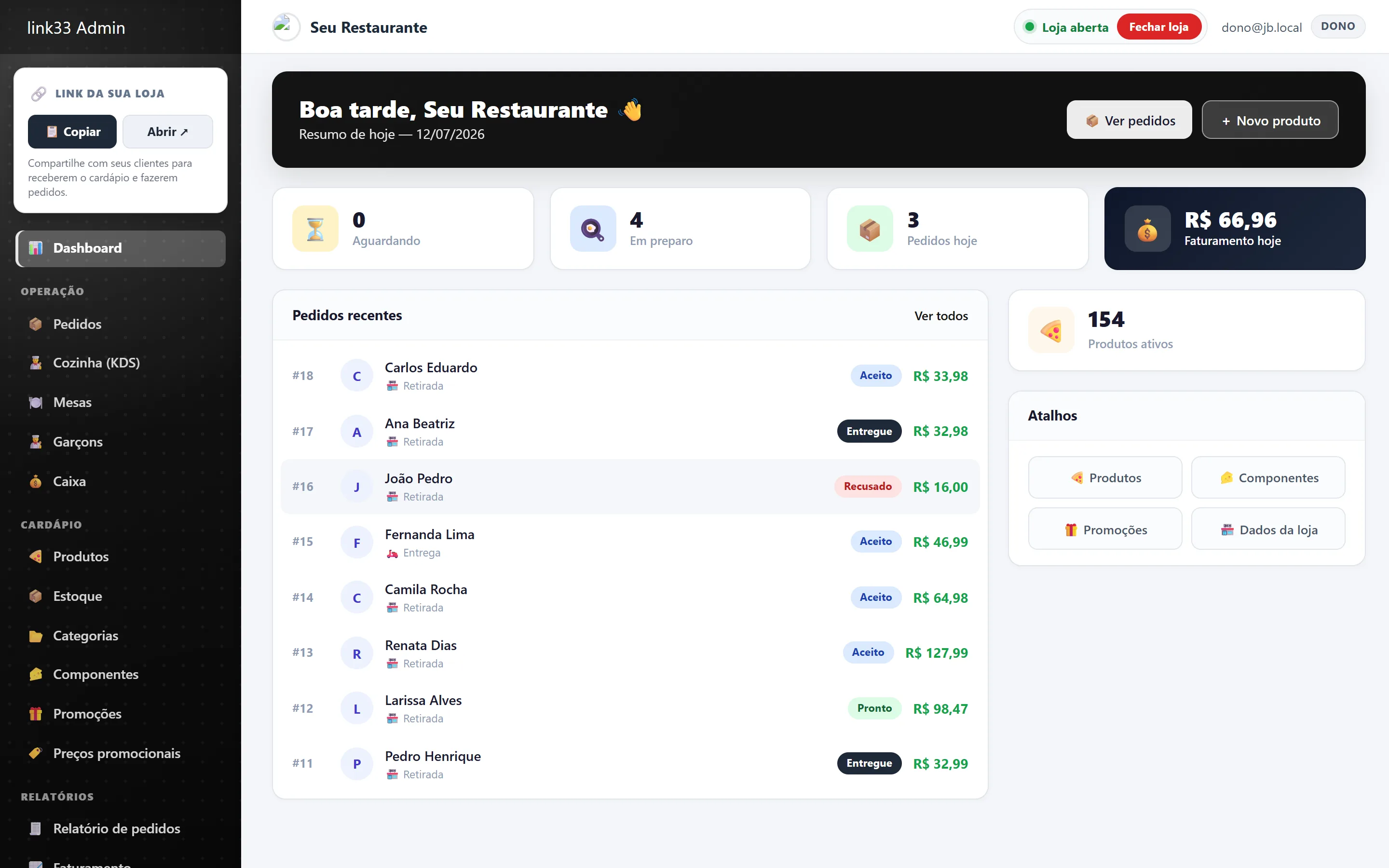1389x868 pixels.
Task: Click the Cozinha (KDS) chef icon
Action: click(x=36, y=363)
